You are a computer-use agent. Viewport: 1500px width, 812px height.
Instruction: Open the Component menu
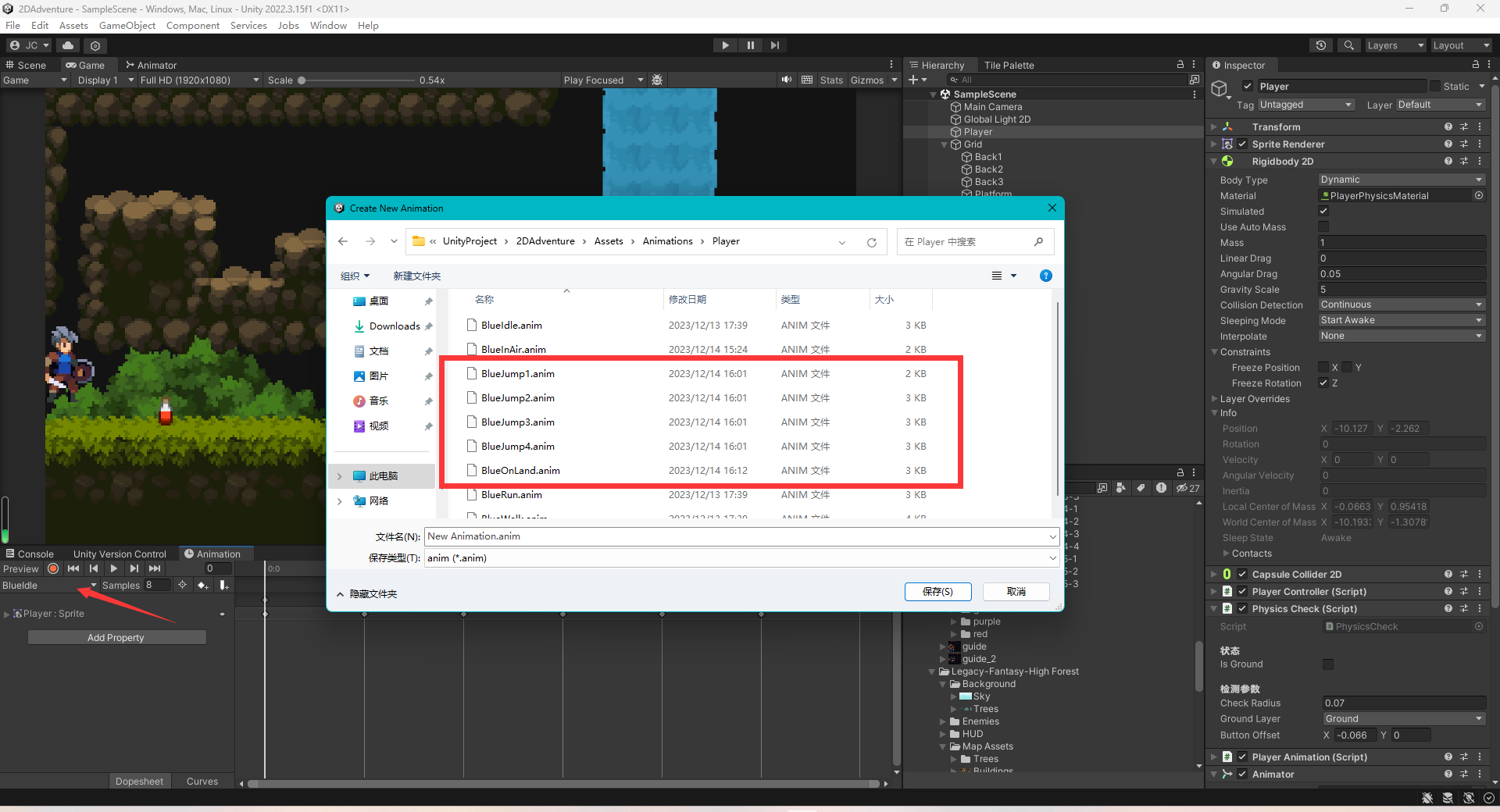193,26
